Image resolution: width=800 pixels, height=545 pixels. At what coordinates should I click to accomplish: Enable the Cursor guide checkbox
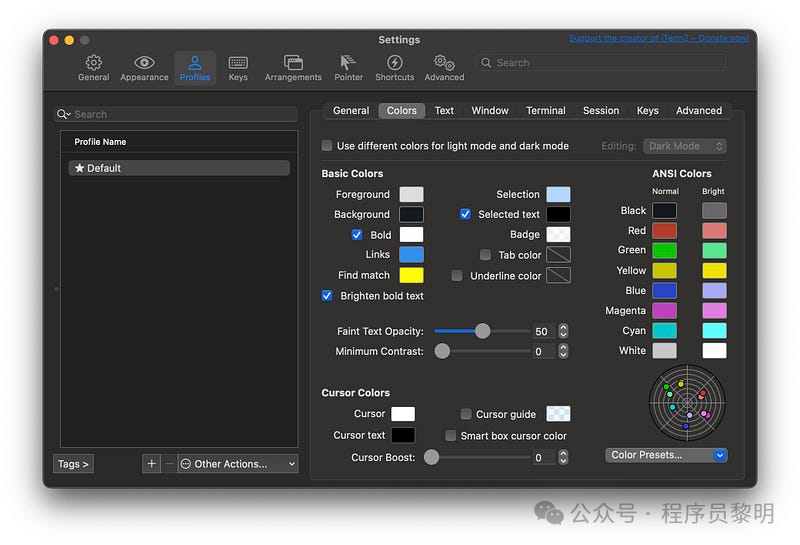pyautogui.click(x=466, y=414)
